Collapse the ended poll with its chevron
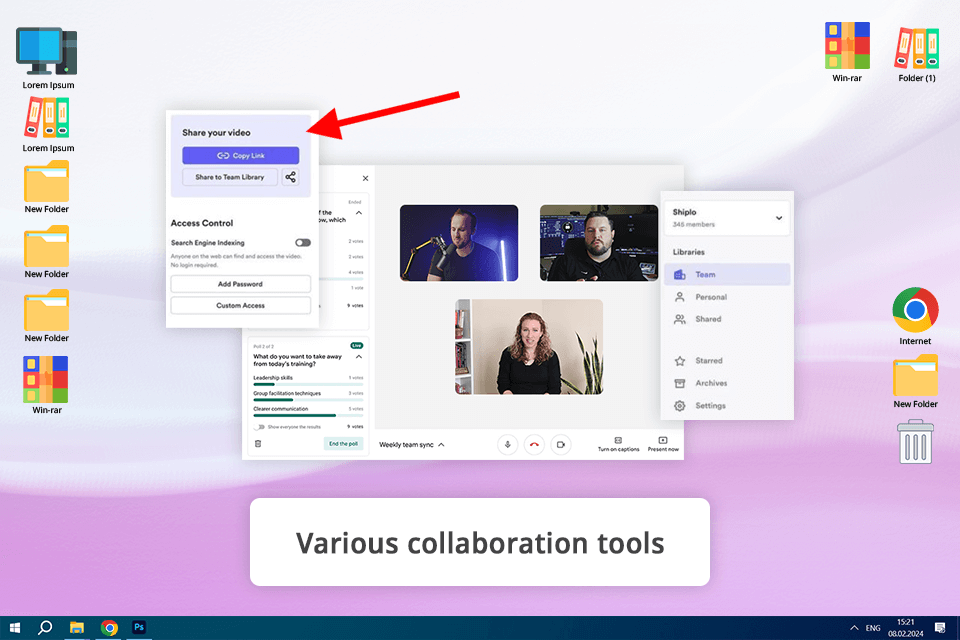Screen dimensions: 960x640 [x=359, y=213]
